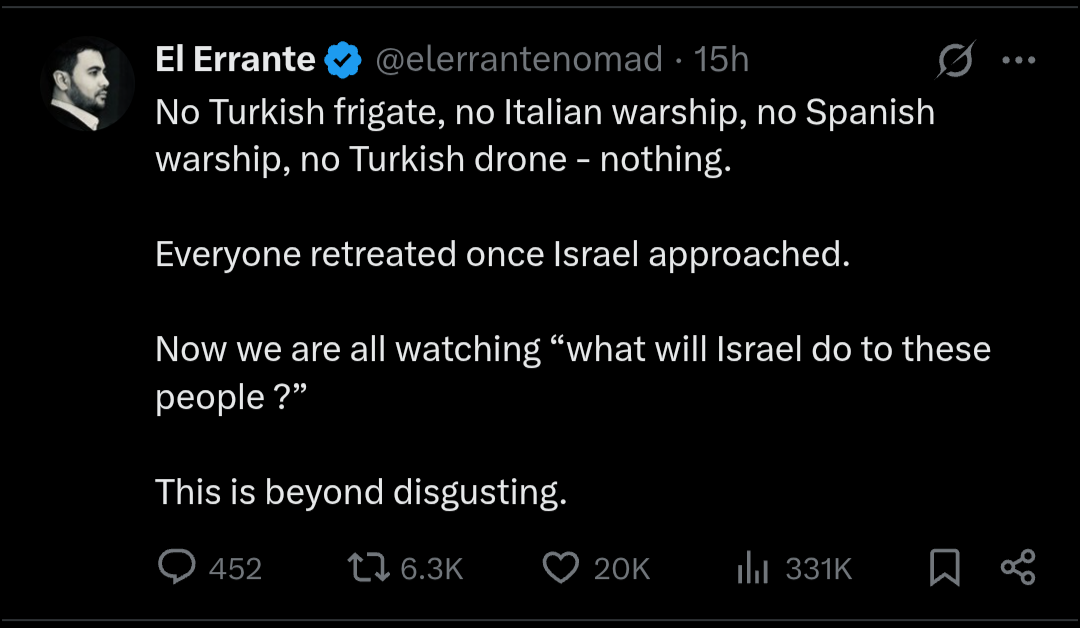1080x628 pixels.
Task: Click the 331K views count
Action: (818, 569)
